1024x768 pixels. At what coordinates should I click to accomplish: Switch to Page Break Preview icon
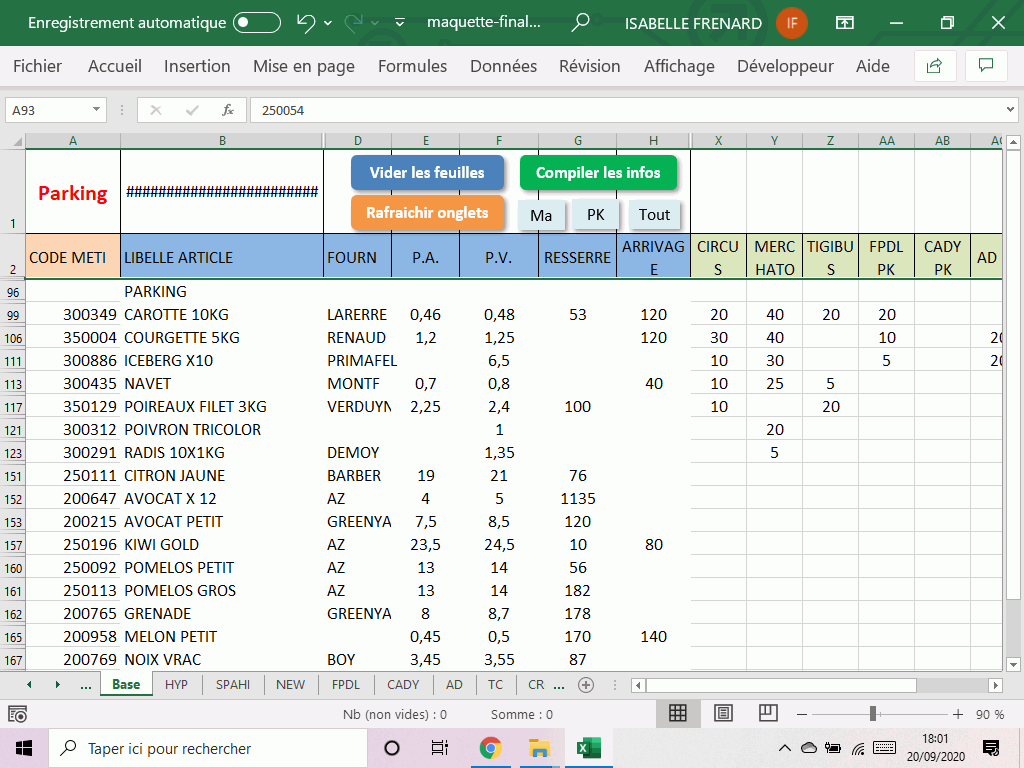coord(768,714)
